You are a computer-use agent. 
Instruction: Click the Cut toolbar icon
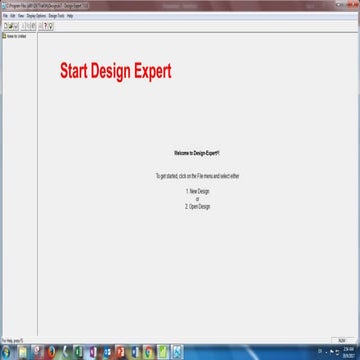(23, 26)
